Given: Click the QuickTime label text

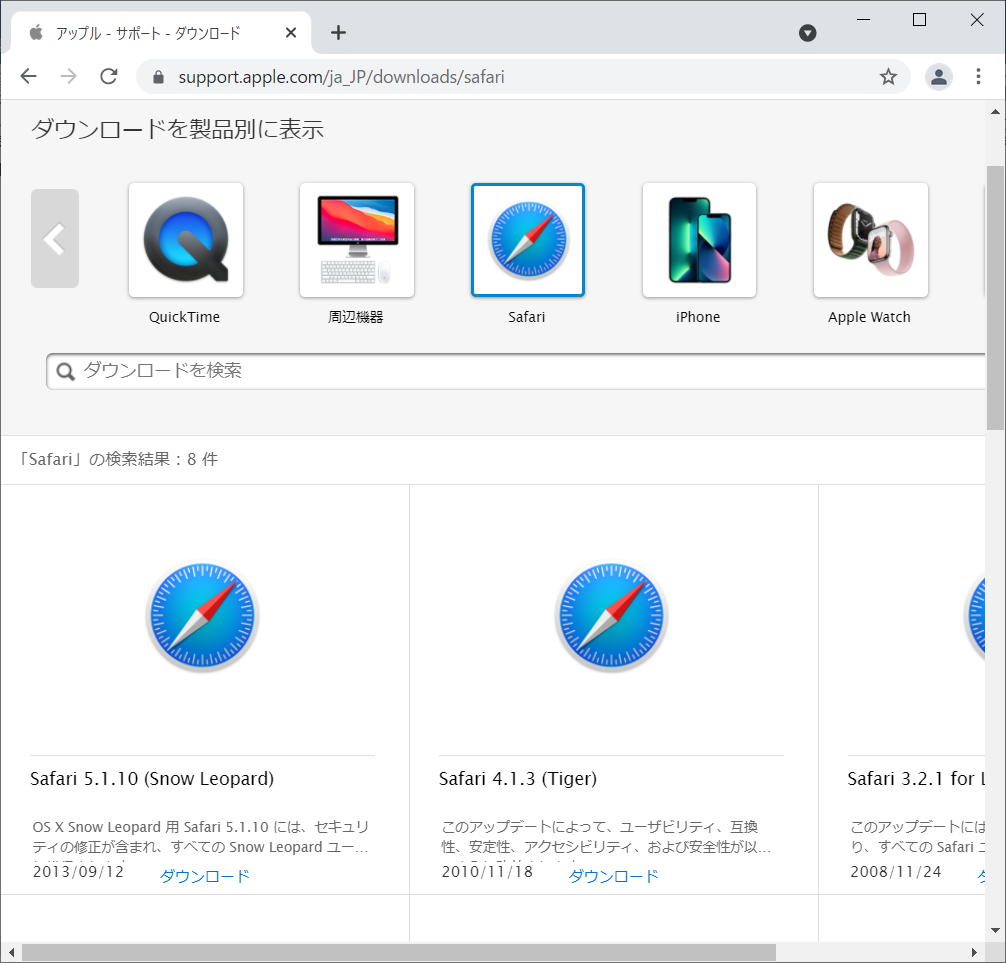Looking at the screenshot, I should tap(185, 317).
